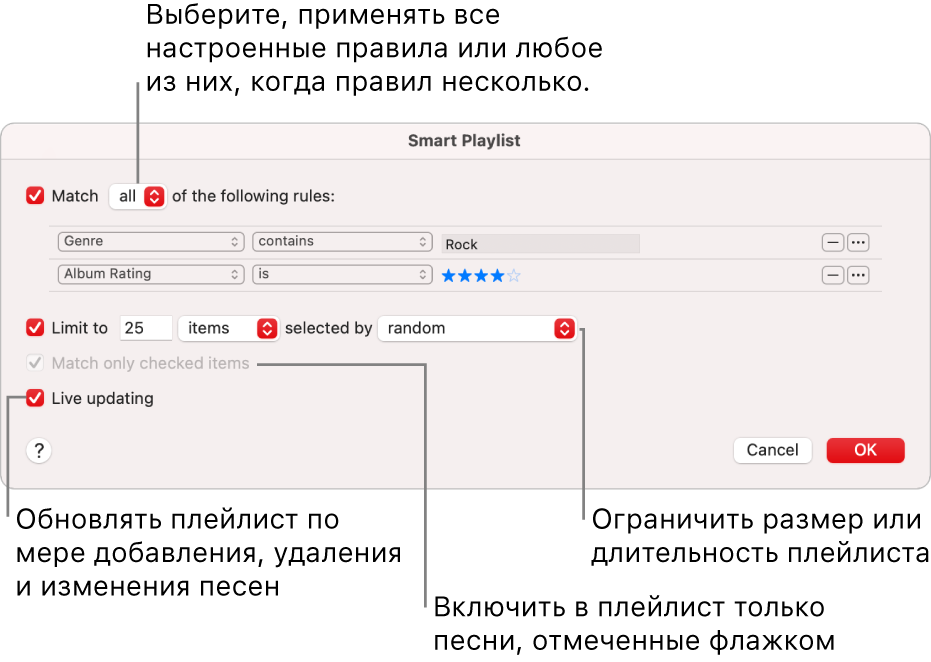Open the 'random' selected-by popup
931x662 pixels.
[477, 328]
